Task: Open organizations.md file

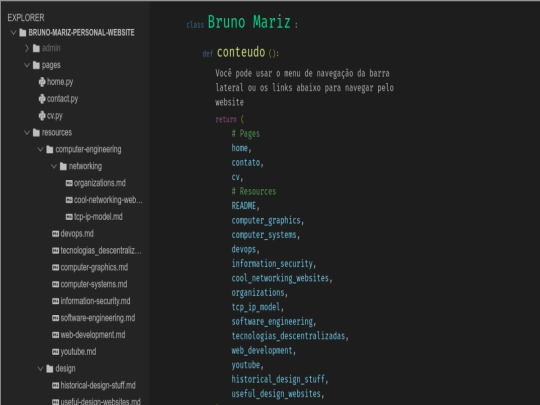Action: pos(100,183)
